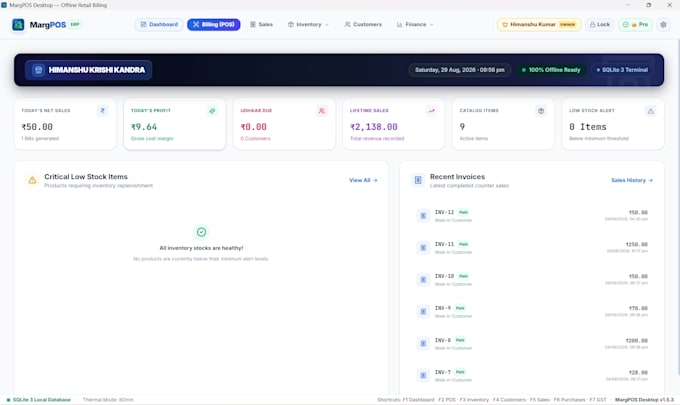The image size is (680, 405).
Task: Click SQLite 3 Local Database status indicator
Action: [39, 400]
